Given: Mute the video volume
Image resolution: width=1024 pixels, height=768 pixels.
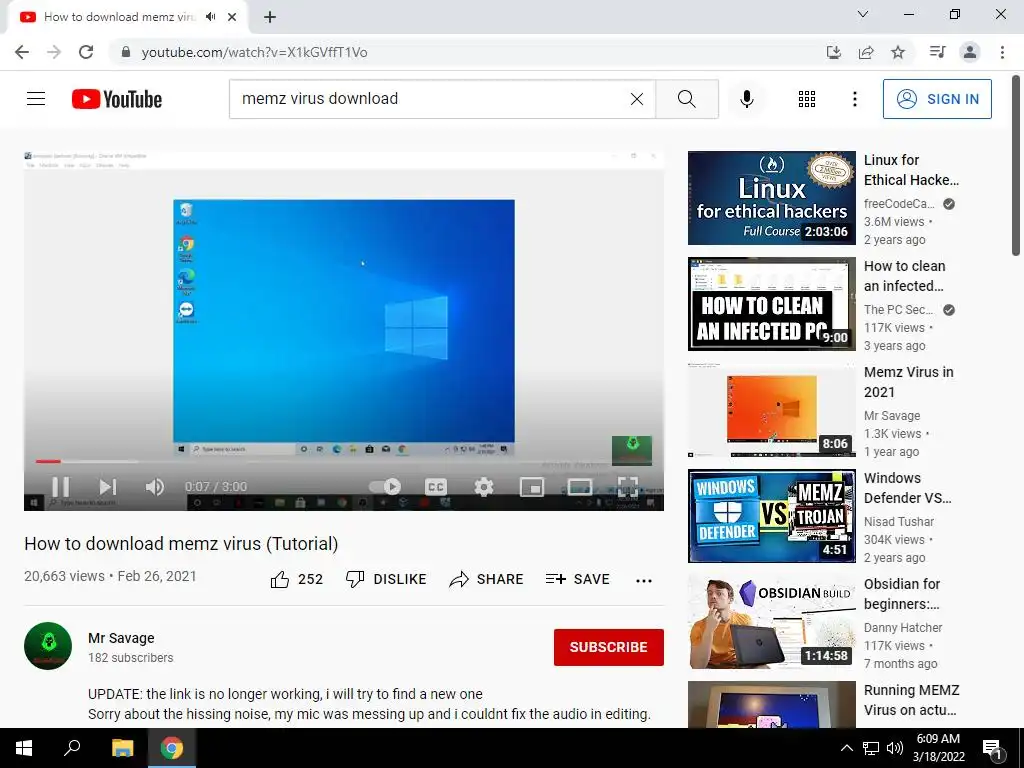Looking at the screenshot, I should tap(155, 487).
